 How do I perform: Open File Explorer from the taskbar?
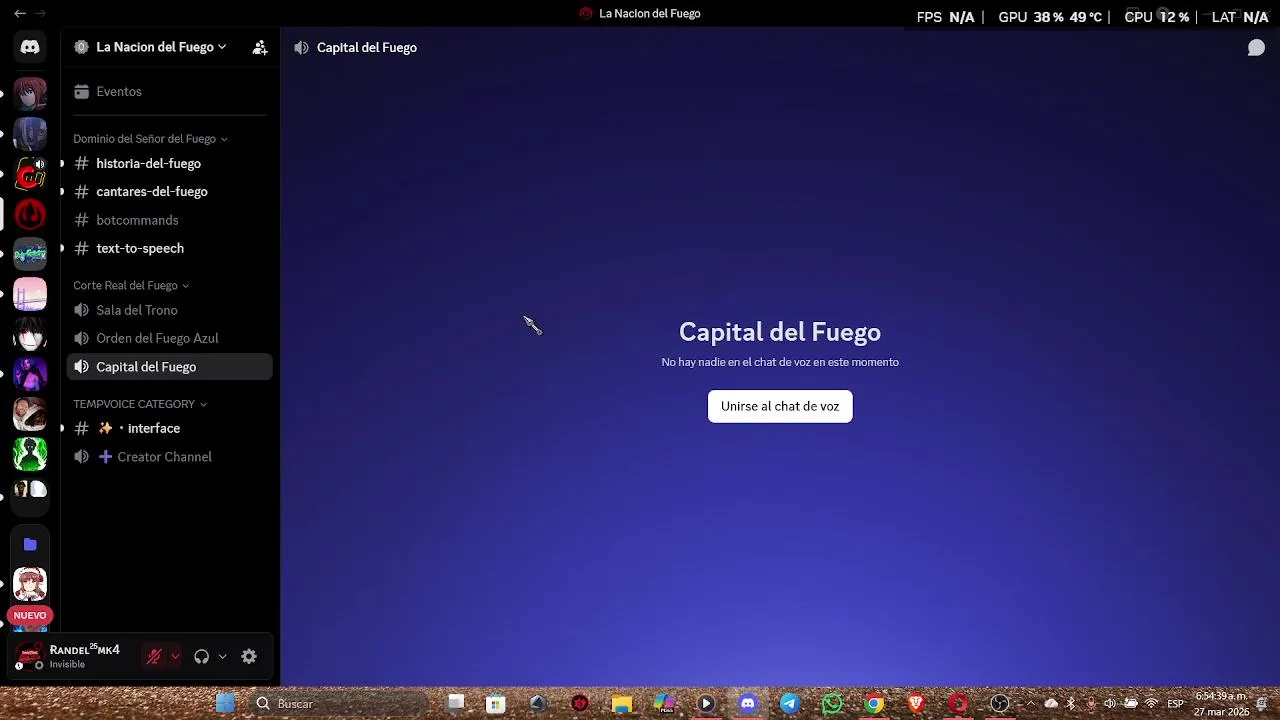point(622,704)
